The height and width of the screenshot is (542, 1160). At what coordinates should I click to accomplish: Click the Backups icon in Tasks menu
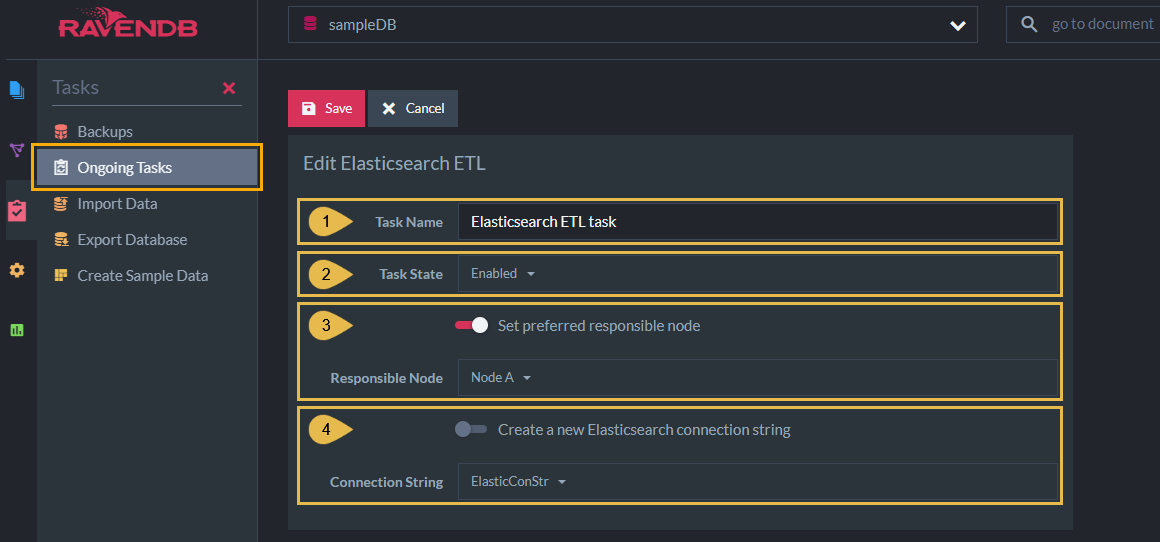pos(61,132)
